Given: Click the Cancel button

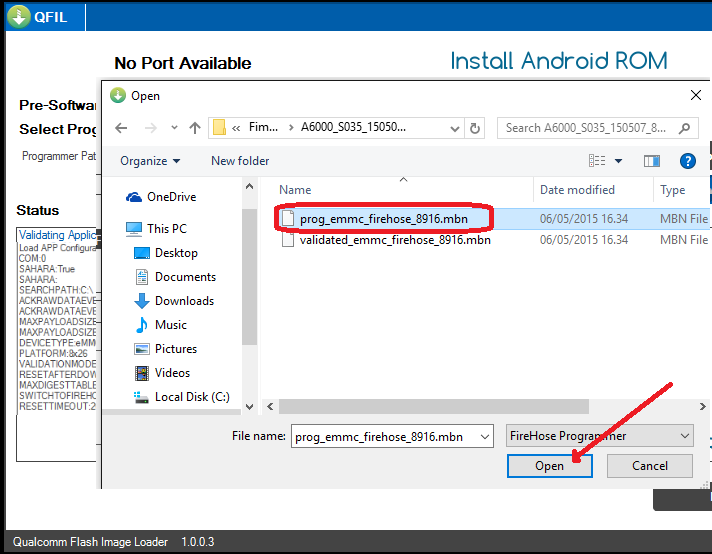Looking at the screenshot, I should click(650, 466).
